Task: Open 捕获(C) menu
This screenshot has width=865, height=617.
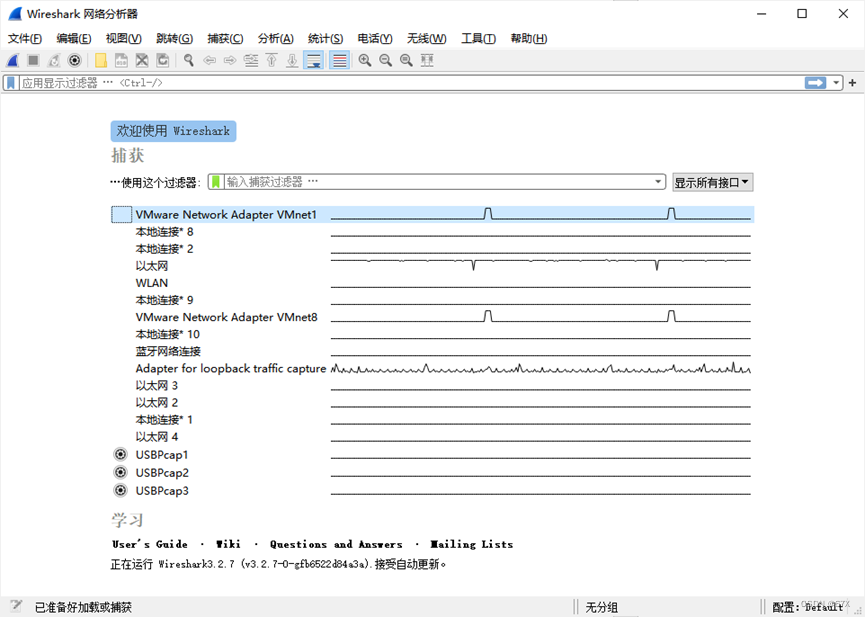Action: click(225, 38)
